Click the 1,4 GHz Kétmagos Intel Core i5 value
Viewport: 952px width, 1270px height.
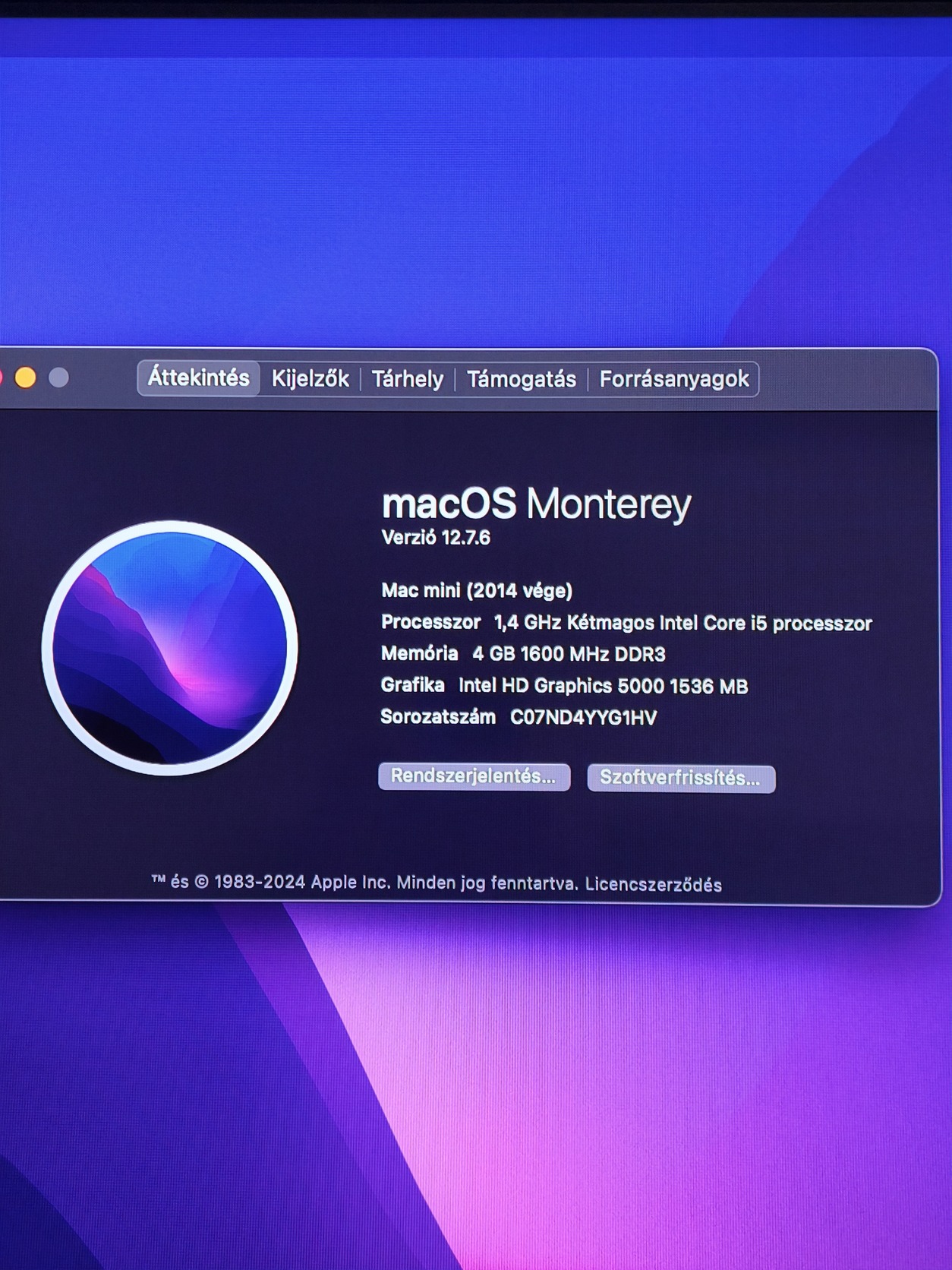click(682, 623)
